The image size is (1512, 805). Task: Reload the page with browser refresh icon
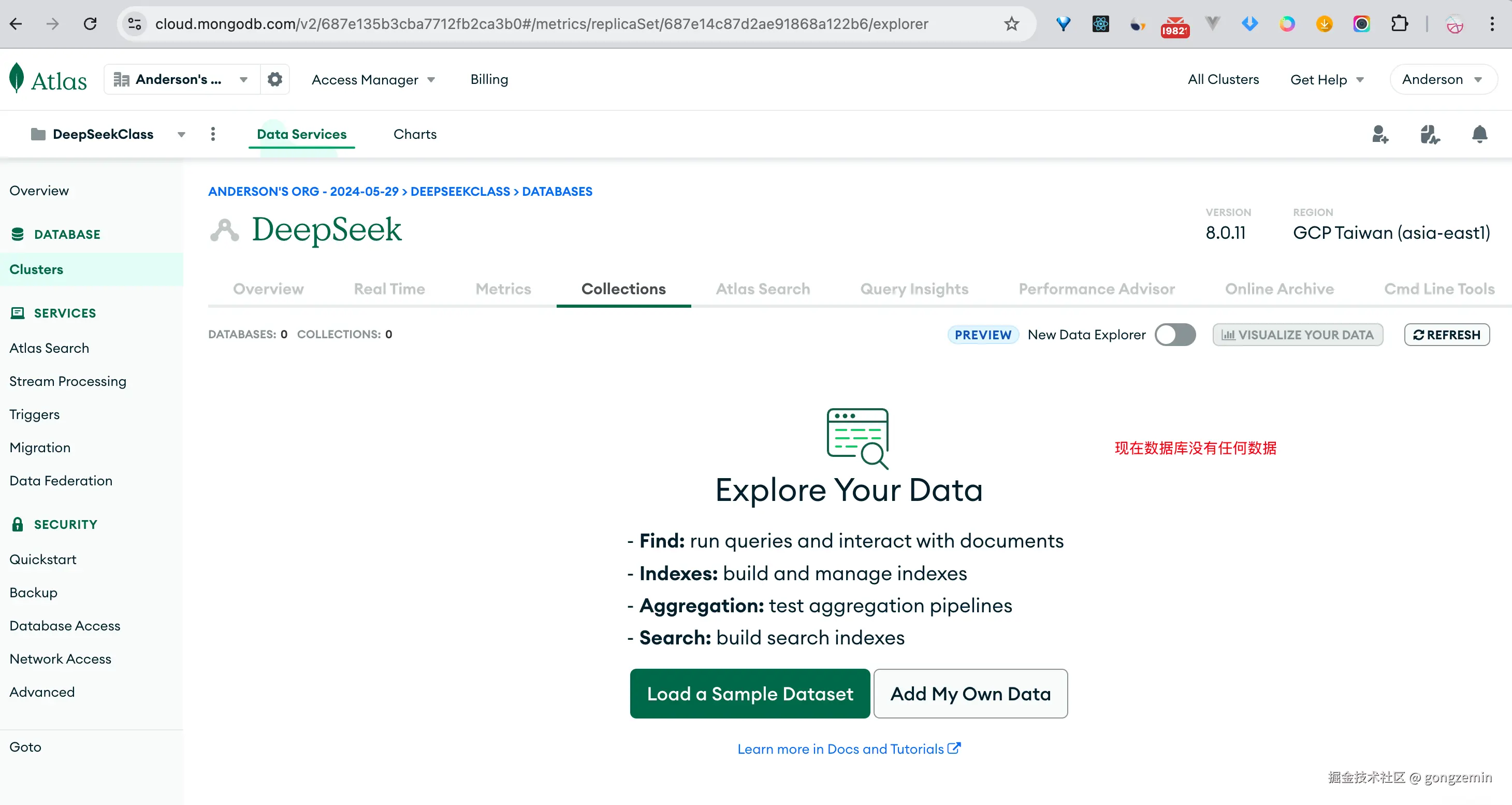pyautogui.click(x=90, y=24)
